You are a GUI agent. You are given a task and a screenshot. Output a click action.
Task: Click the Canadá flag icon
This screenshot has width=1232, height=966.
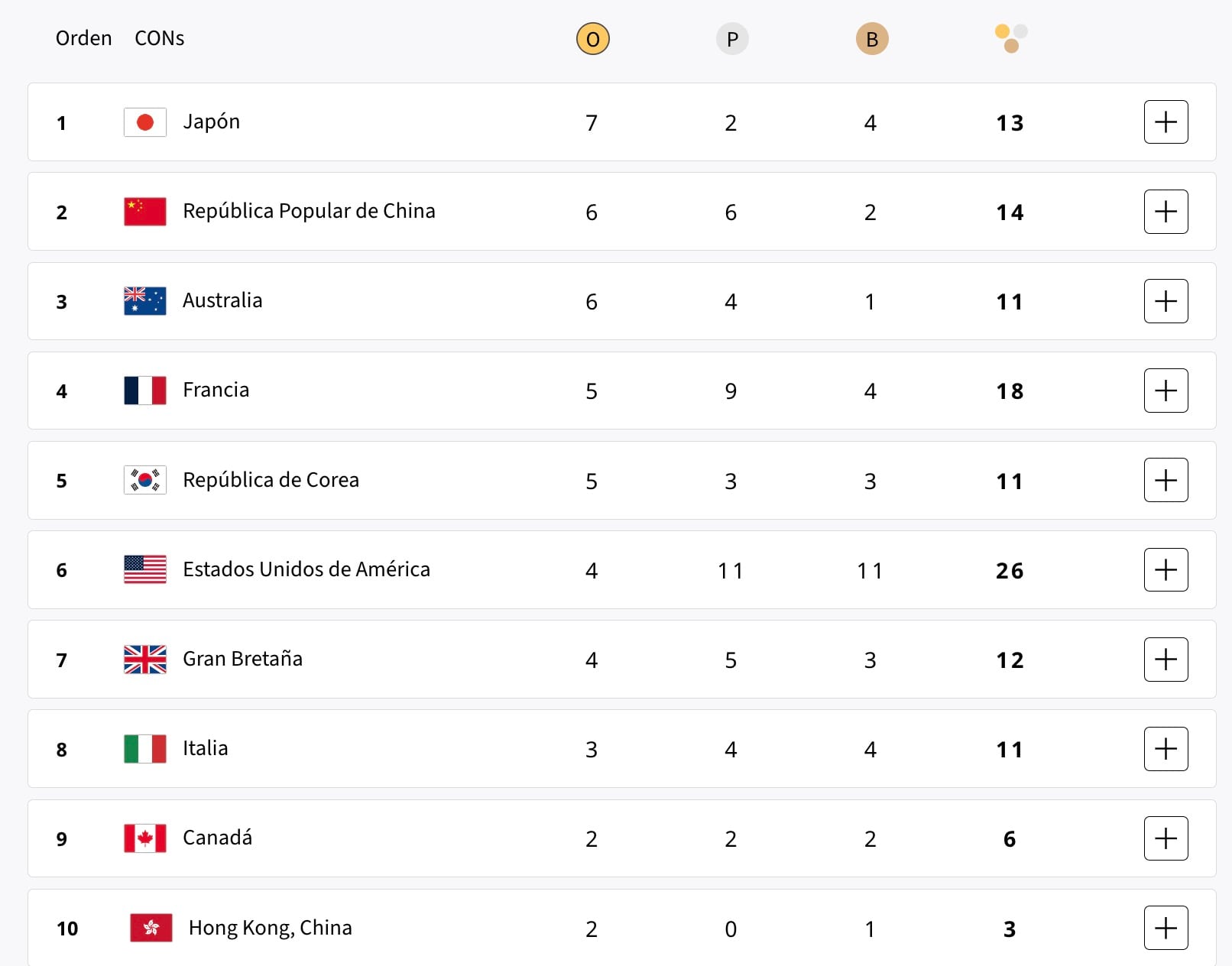[x=145, y=838]
